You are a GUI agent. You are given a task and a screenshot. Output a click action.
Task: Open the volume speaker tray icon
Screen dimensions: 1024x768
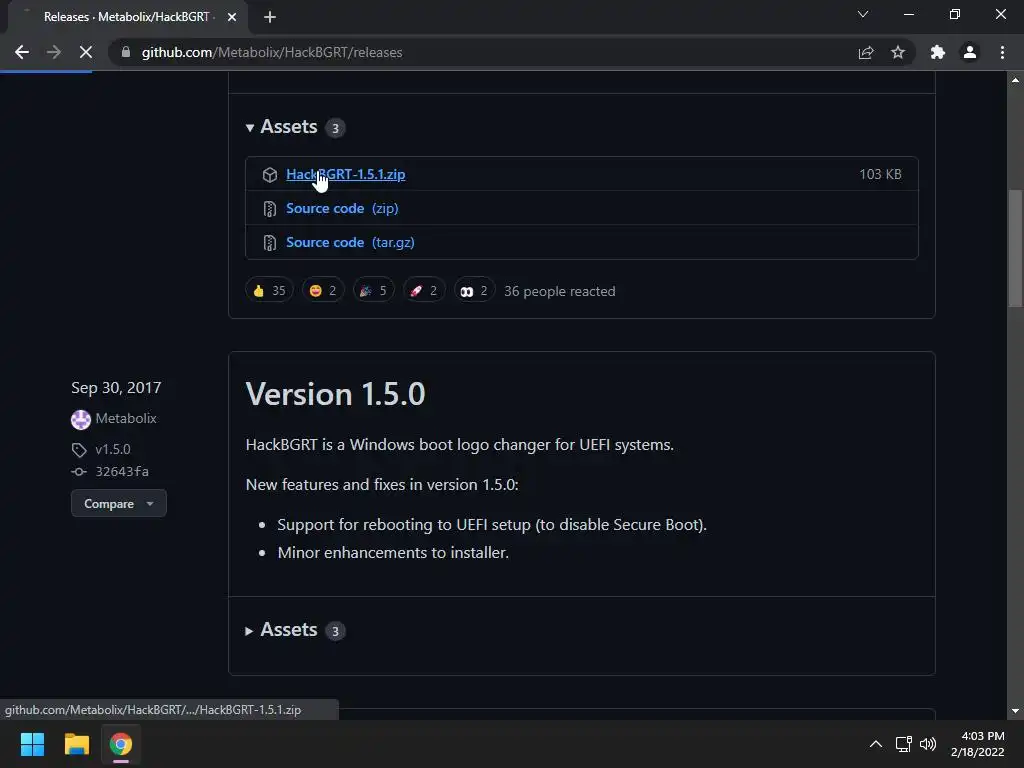coord(927,744)
